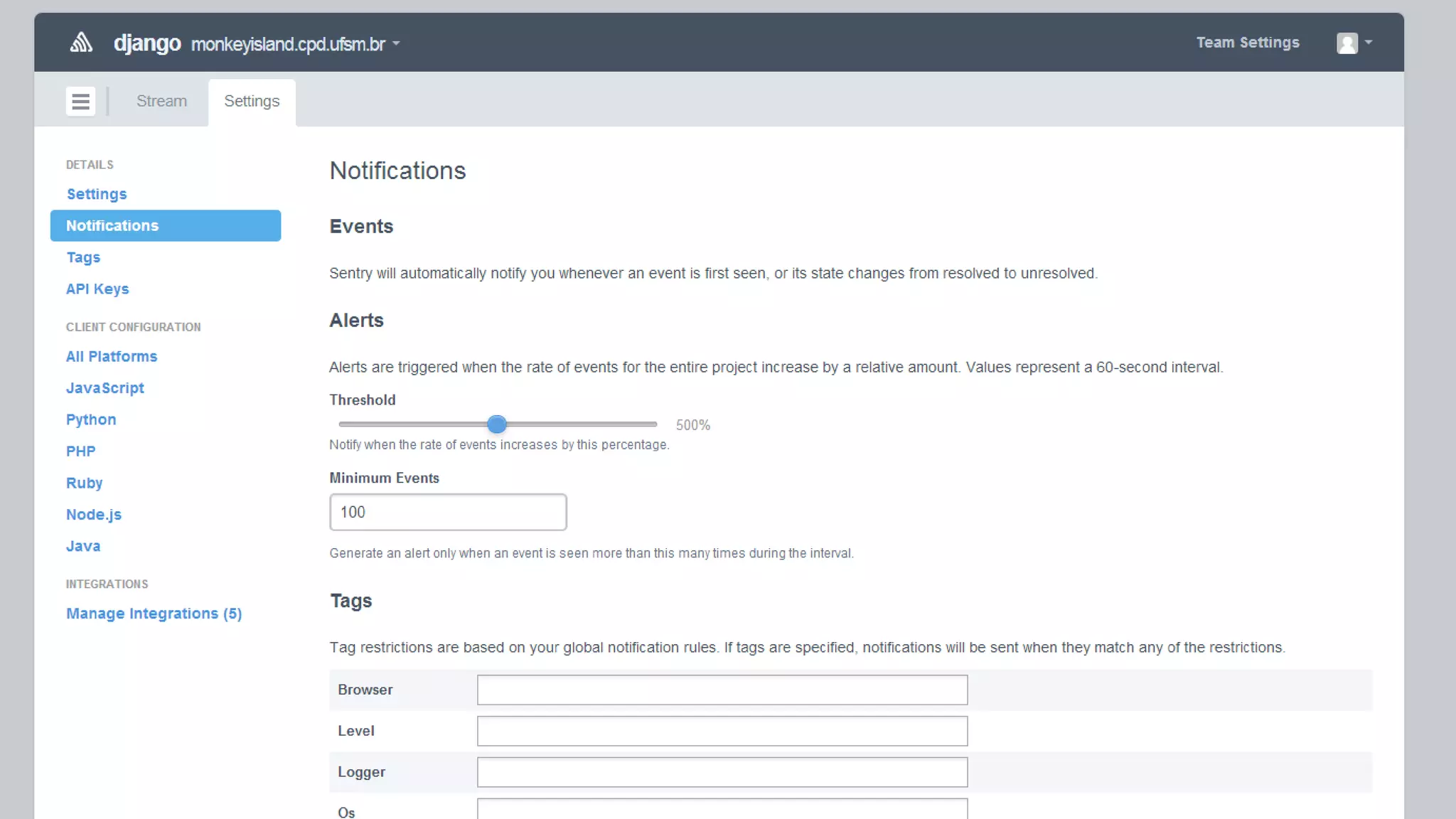Select the Settings tab
This screenshot has width=1456, height=819.
tap(252, 101)
